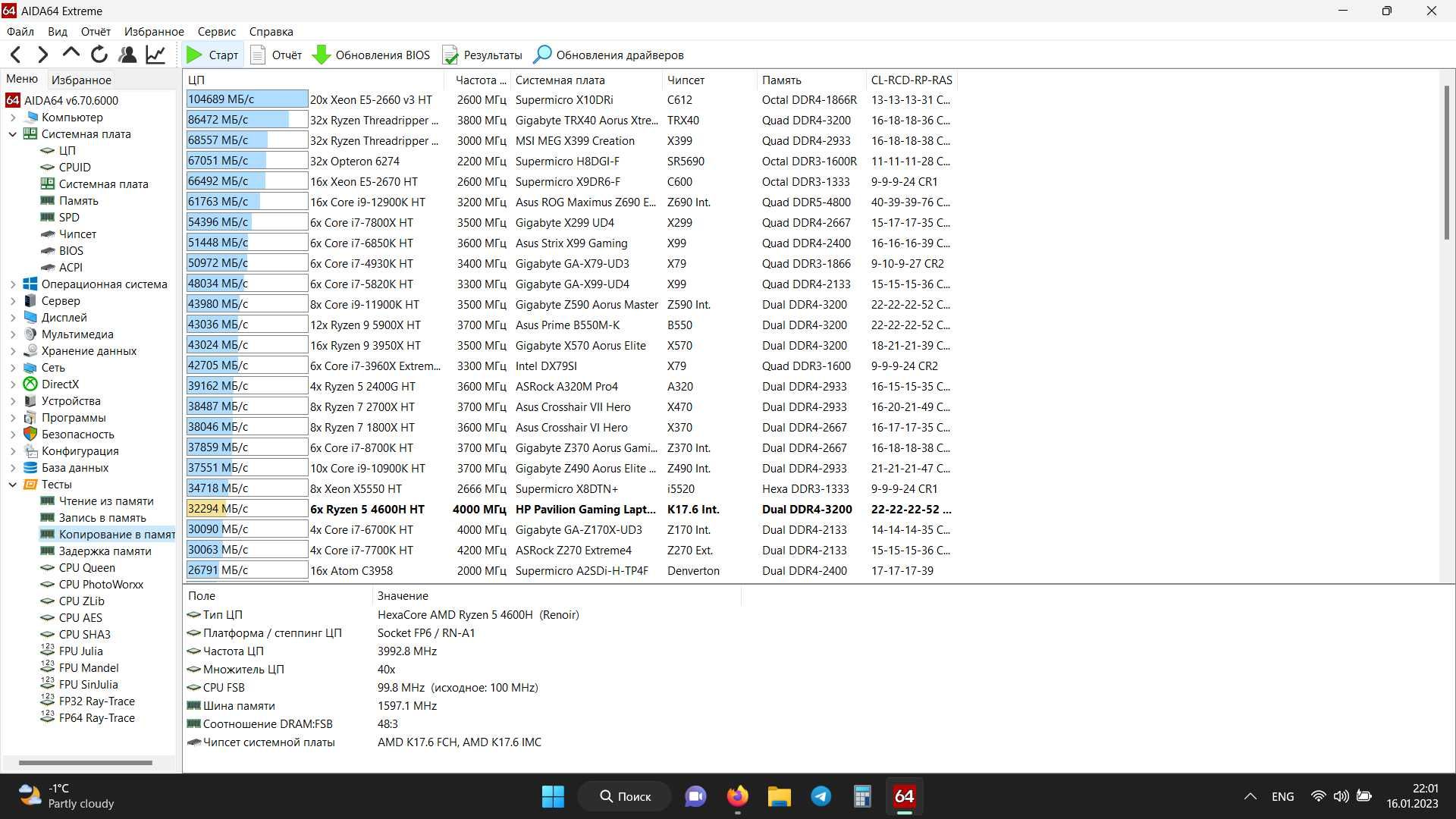Image resolution: width=1456 pixels, height=819 pixels.
Task: Click the Up level arrow icon
Action: click(71, 53)
